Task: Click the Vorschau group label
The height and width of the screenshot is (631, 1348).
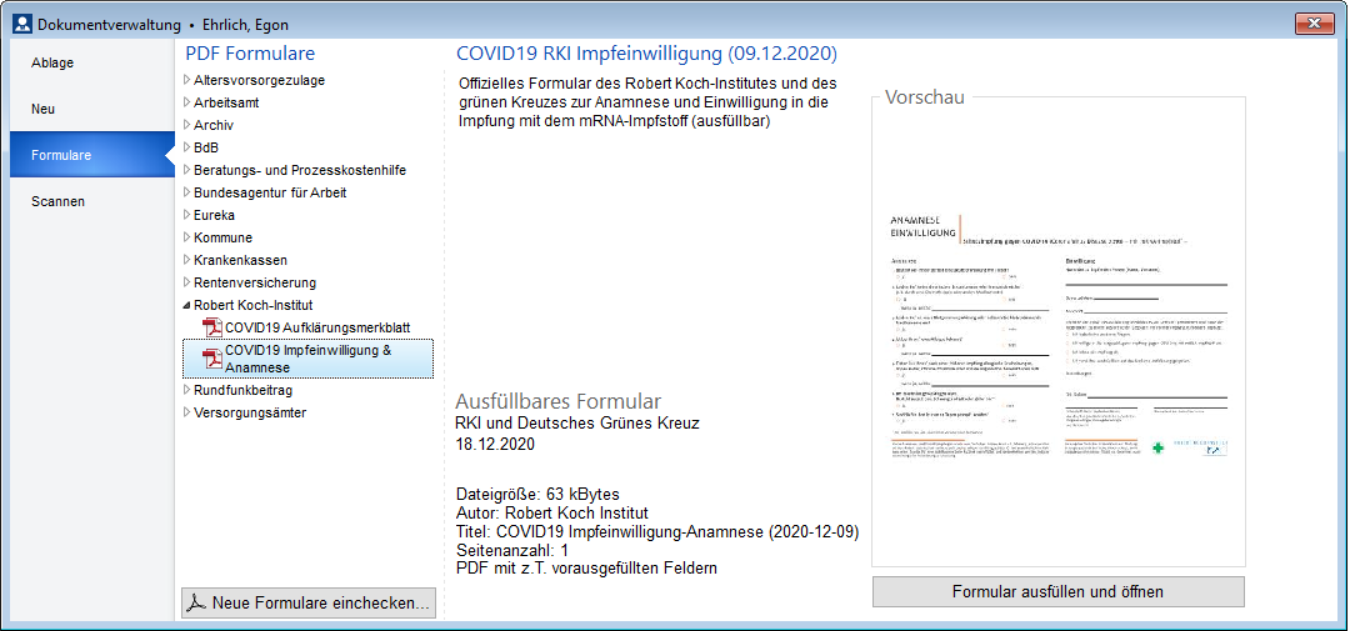Action: (925, 97)
